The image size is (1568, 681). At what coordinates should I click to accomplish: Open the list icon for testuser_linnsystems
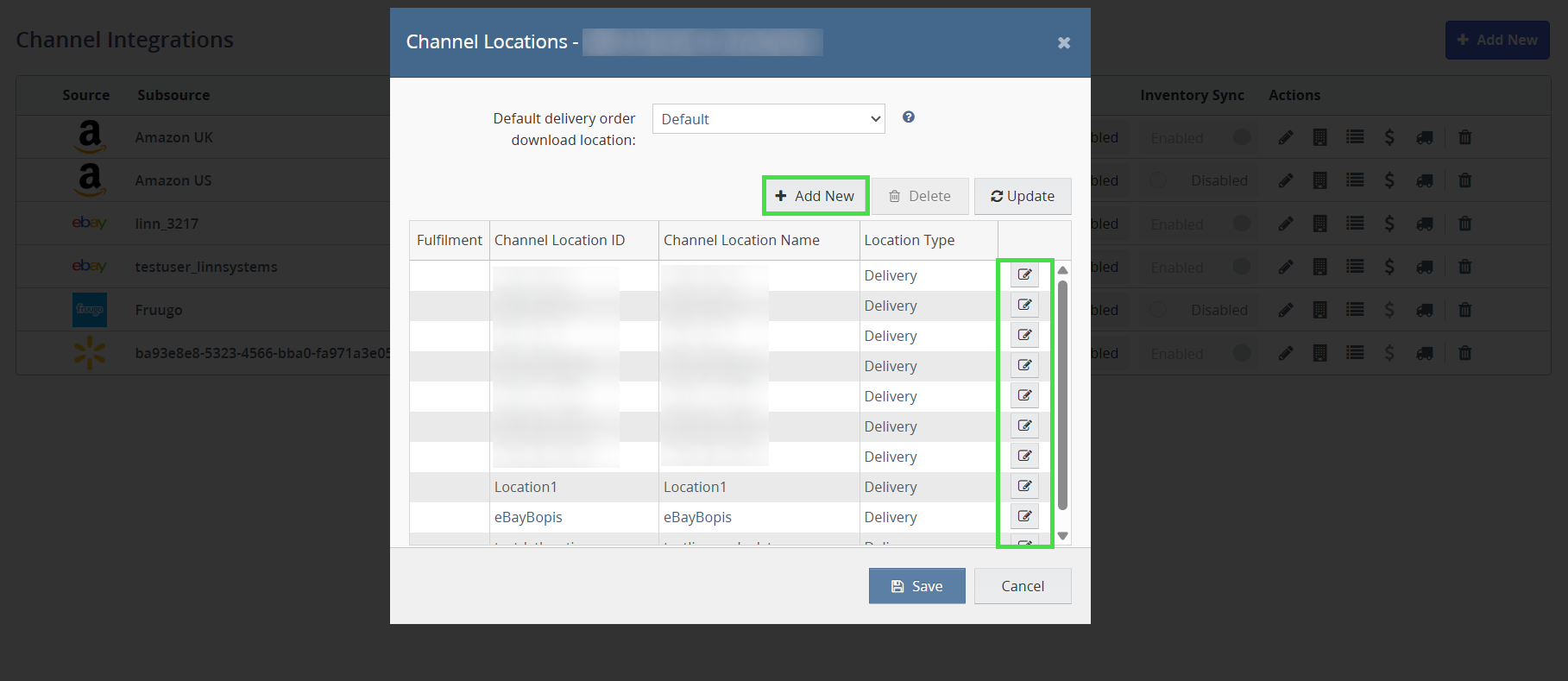pos(1355,267)
